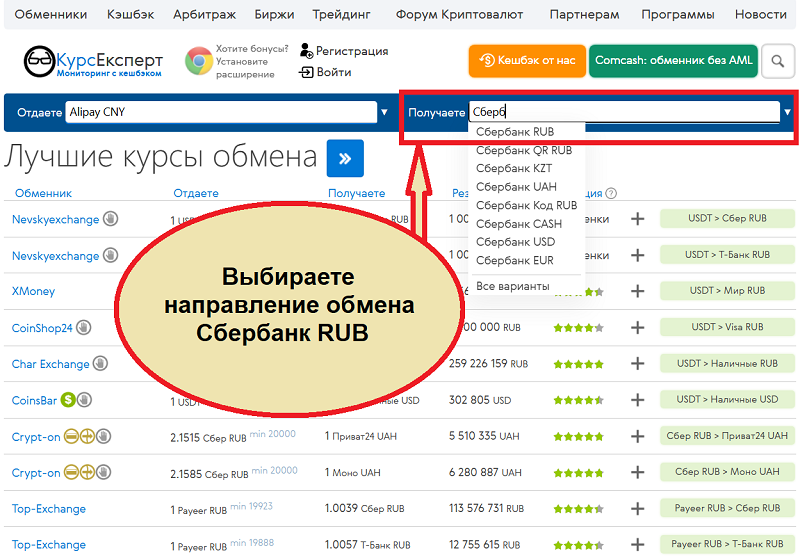The width and height of the screenshot is (800, 560).
Task: Click the Получаете input field with Сберб
Action: (624, 112)
